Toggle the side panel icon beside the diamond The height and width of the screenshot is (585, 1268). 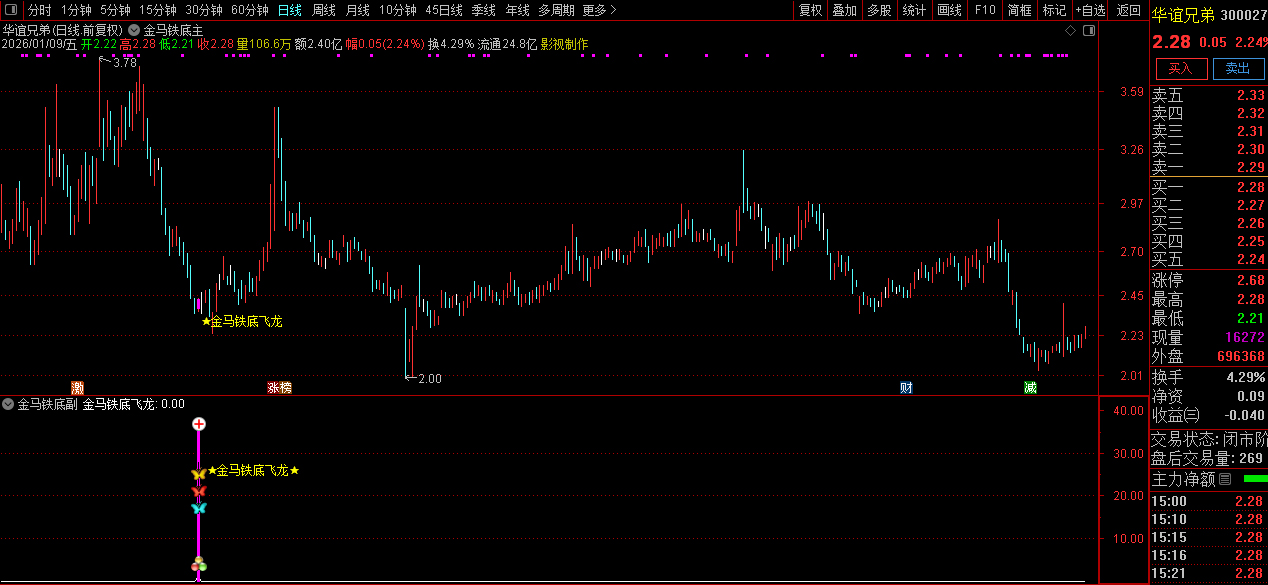click(1087, 31)
